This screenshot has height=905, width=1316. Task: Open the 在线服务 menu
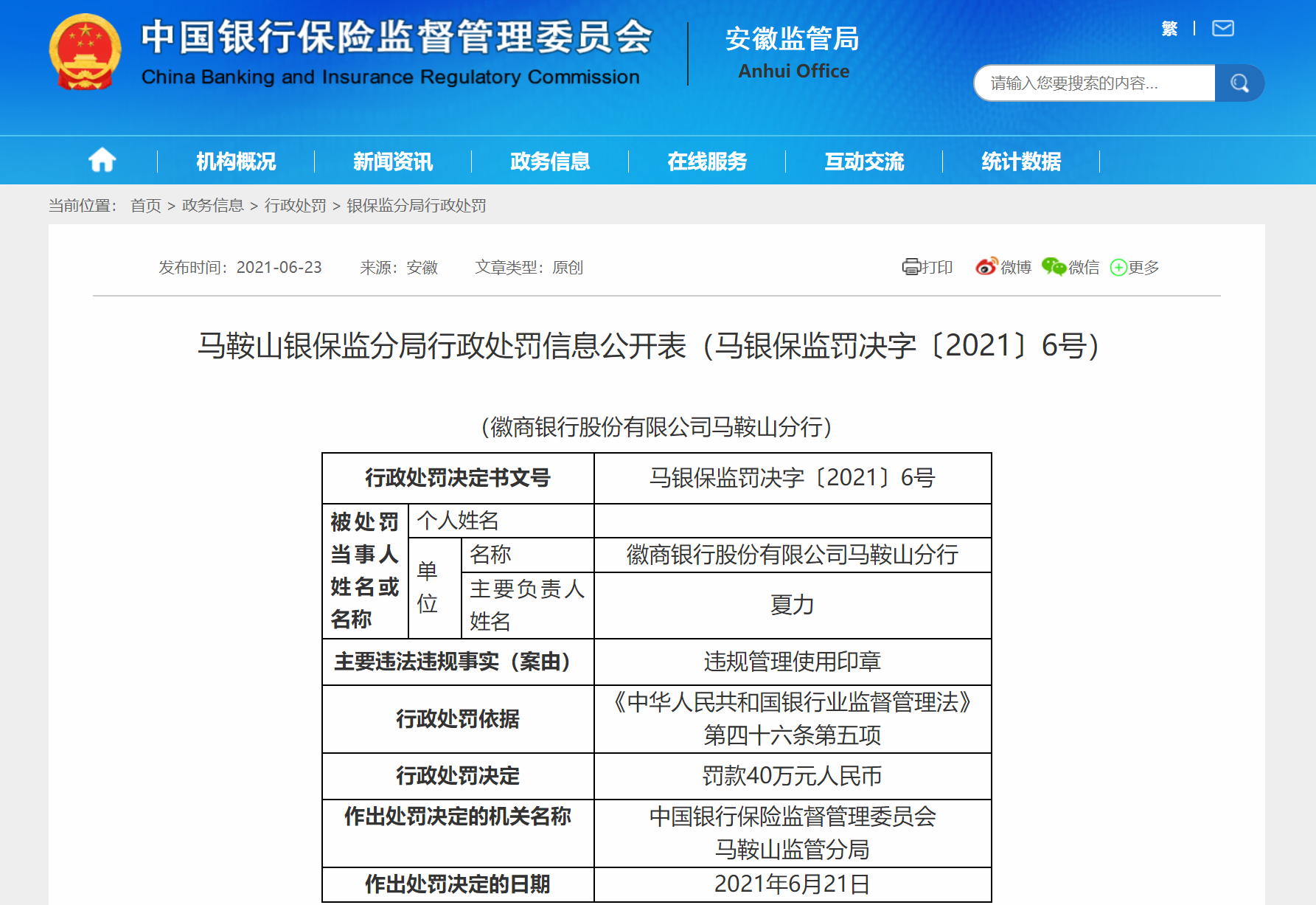[x=707, y=161]
